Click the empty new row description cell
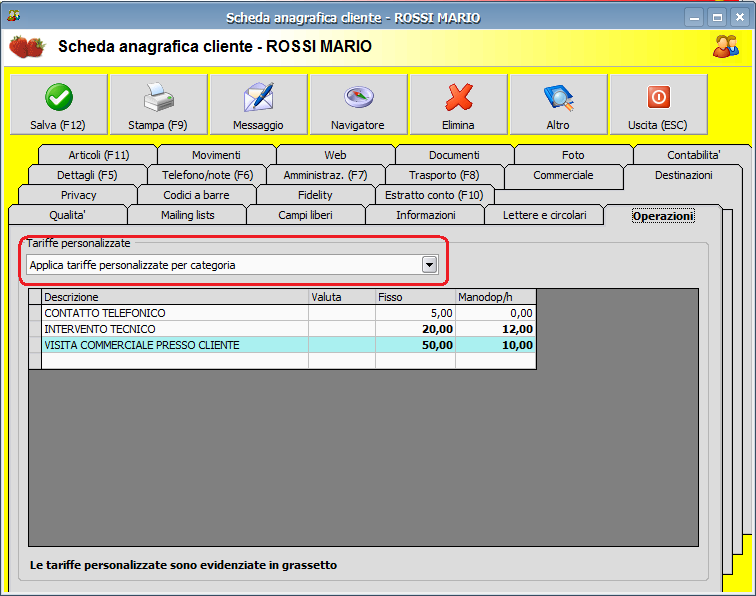 (176, 361)
